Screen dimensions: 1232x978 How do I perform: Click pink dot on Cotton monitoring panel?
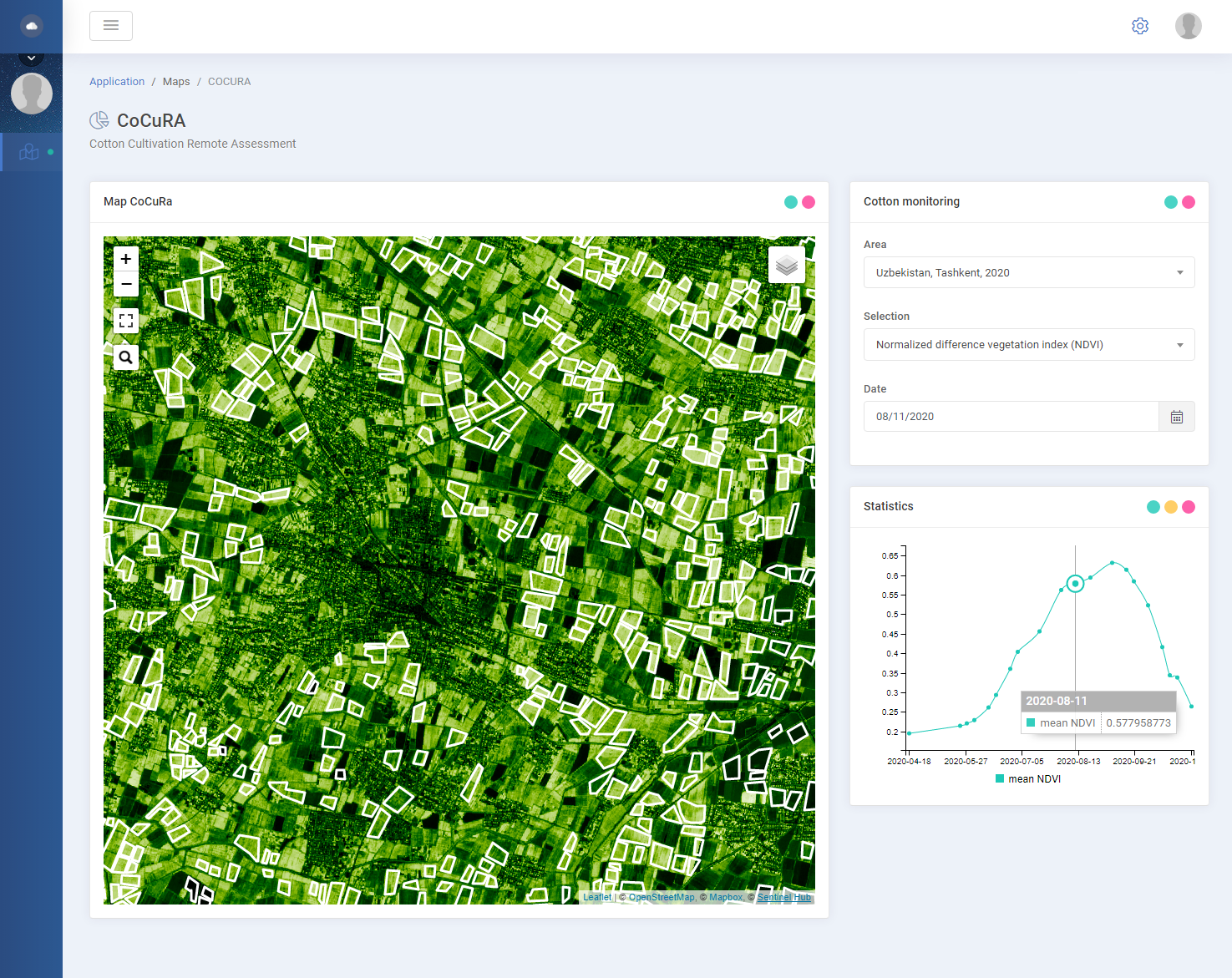[1188, 202]
